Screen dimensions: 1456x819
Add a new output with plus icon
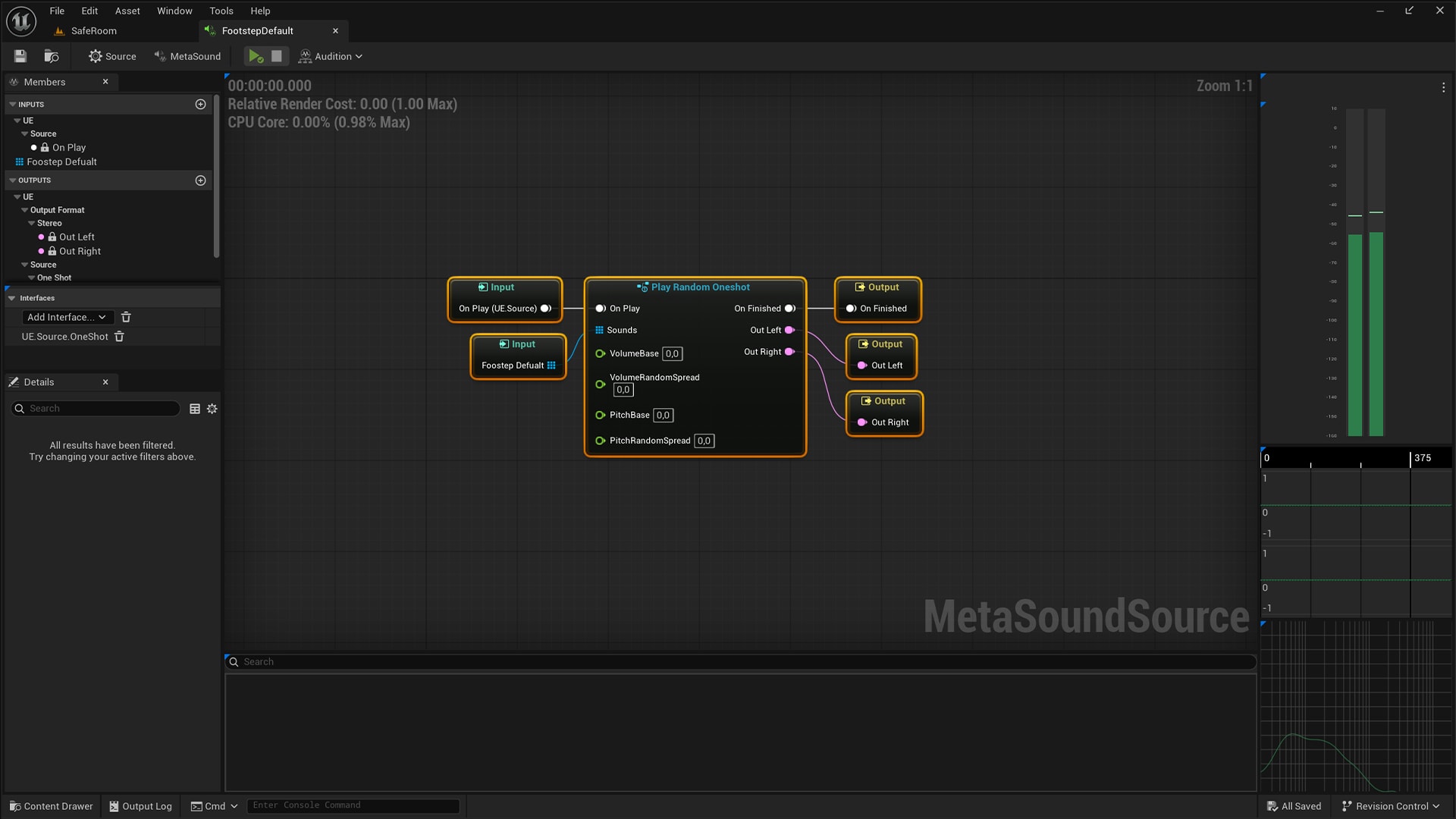[x=201, y=180]
